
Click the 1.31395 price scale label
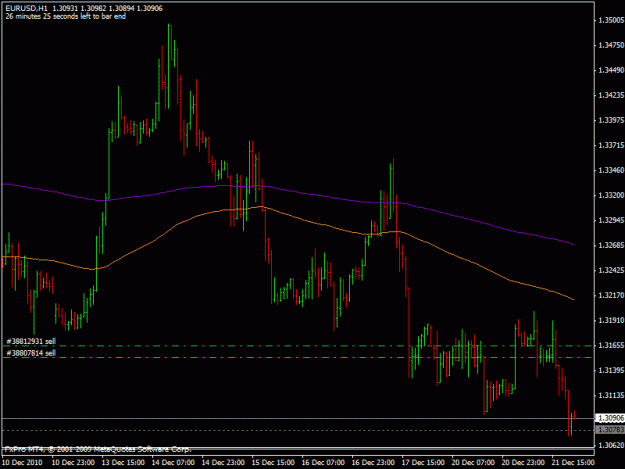[x=611, y=371]
